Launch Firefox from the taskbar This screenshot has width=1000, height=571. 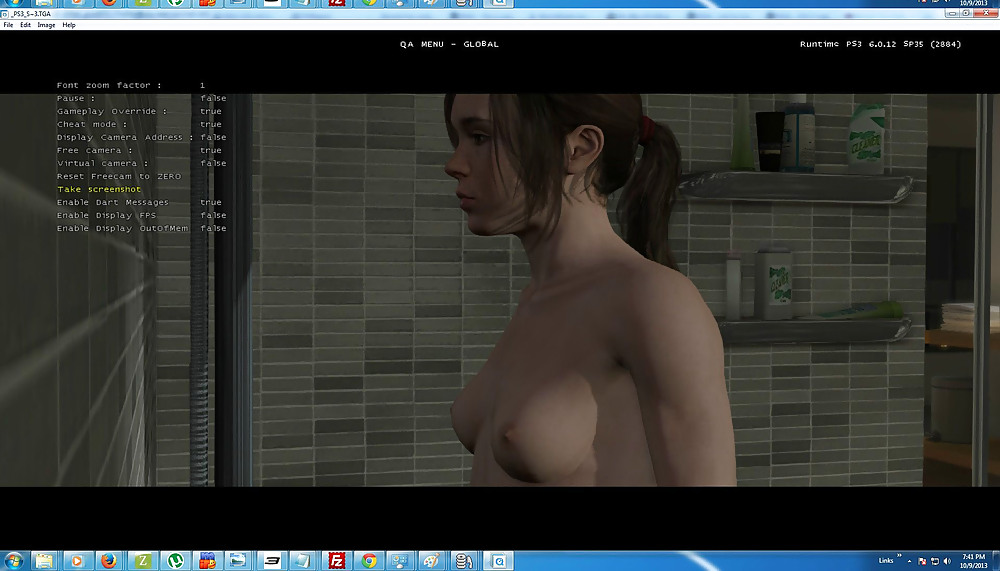pos(109,561)
